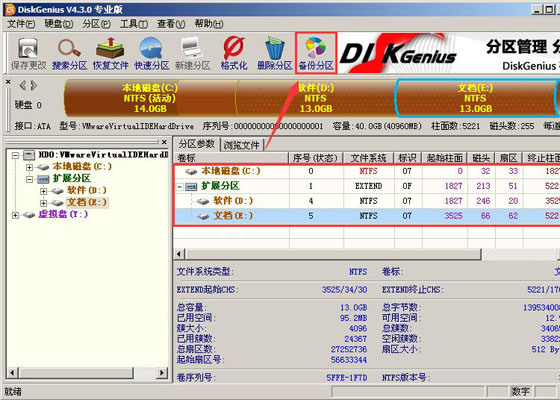The height and width of the screenshot is (400, 560).
Task: Click volume serial number 5FFE-1F7D
Action: [x=347, y=378]
